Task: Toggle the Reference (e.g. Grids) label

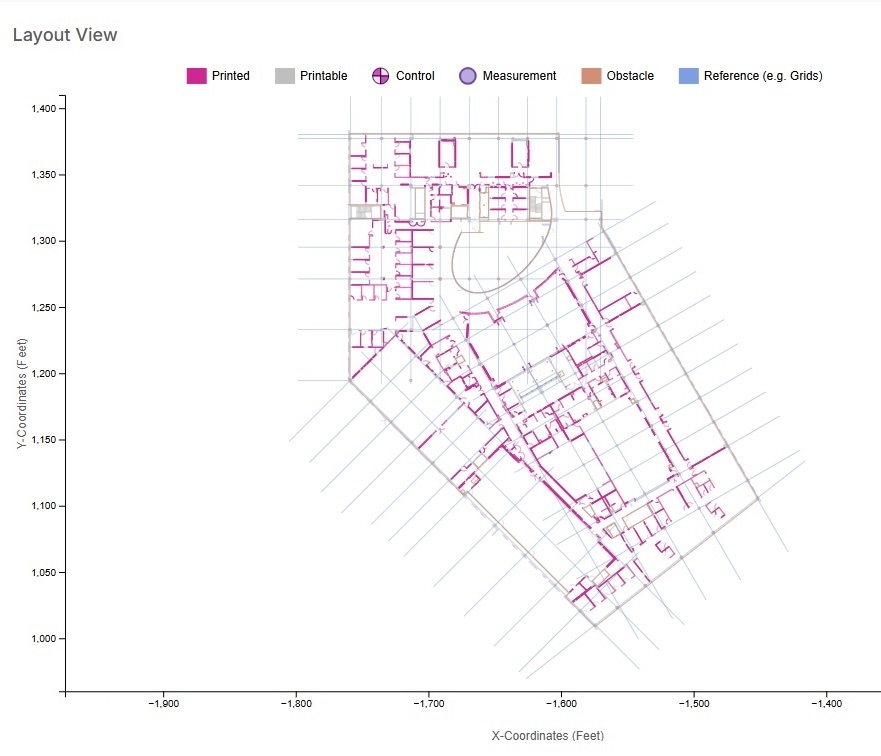Action: [x=763, y=76]
